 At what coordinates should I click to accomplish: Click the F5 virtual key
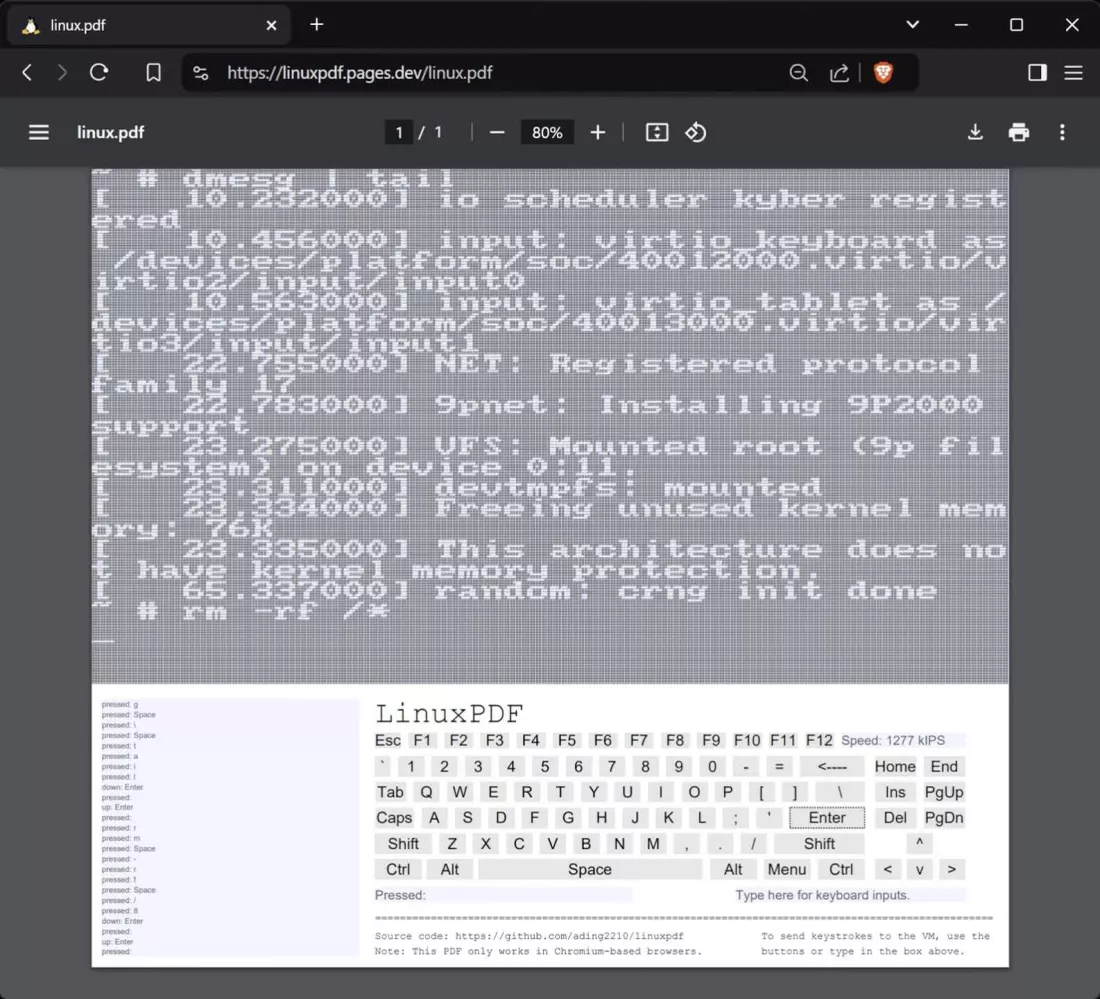pos(567,741)
